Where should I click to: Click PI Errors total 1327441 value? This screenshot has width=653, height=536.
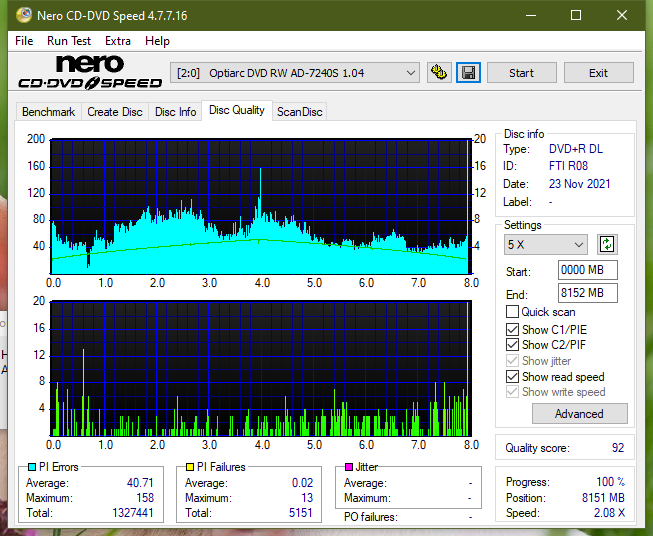click(133, 513)
